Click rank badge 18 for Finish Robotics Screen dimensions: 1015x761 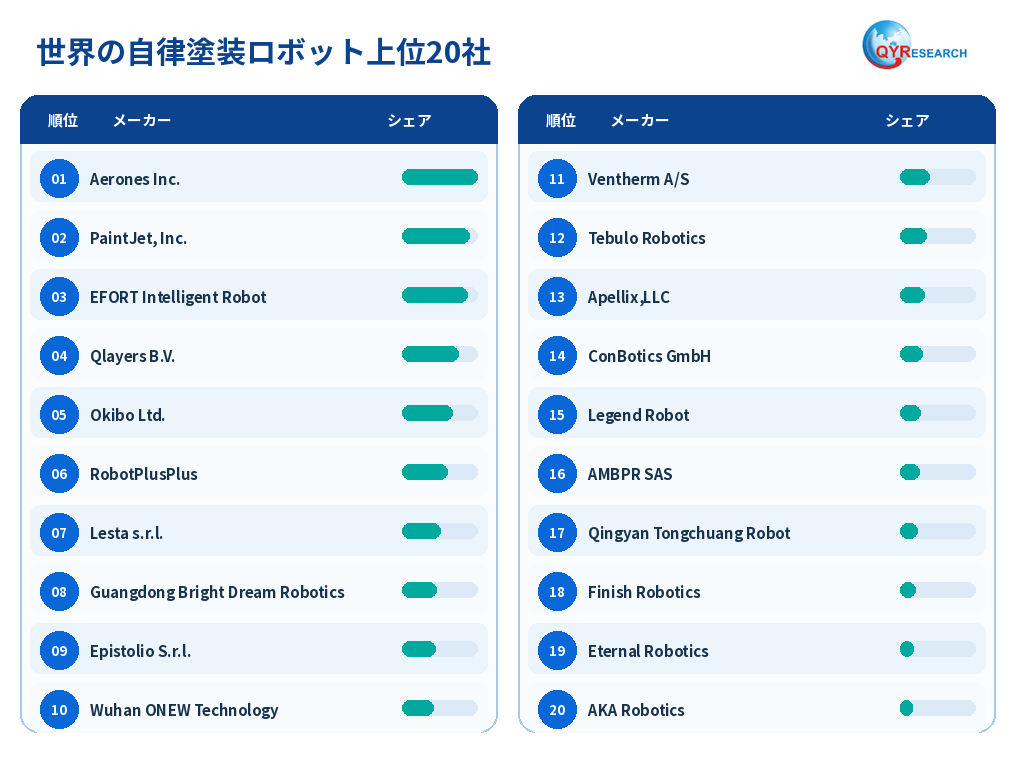(557, 591)
